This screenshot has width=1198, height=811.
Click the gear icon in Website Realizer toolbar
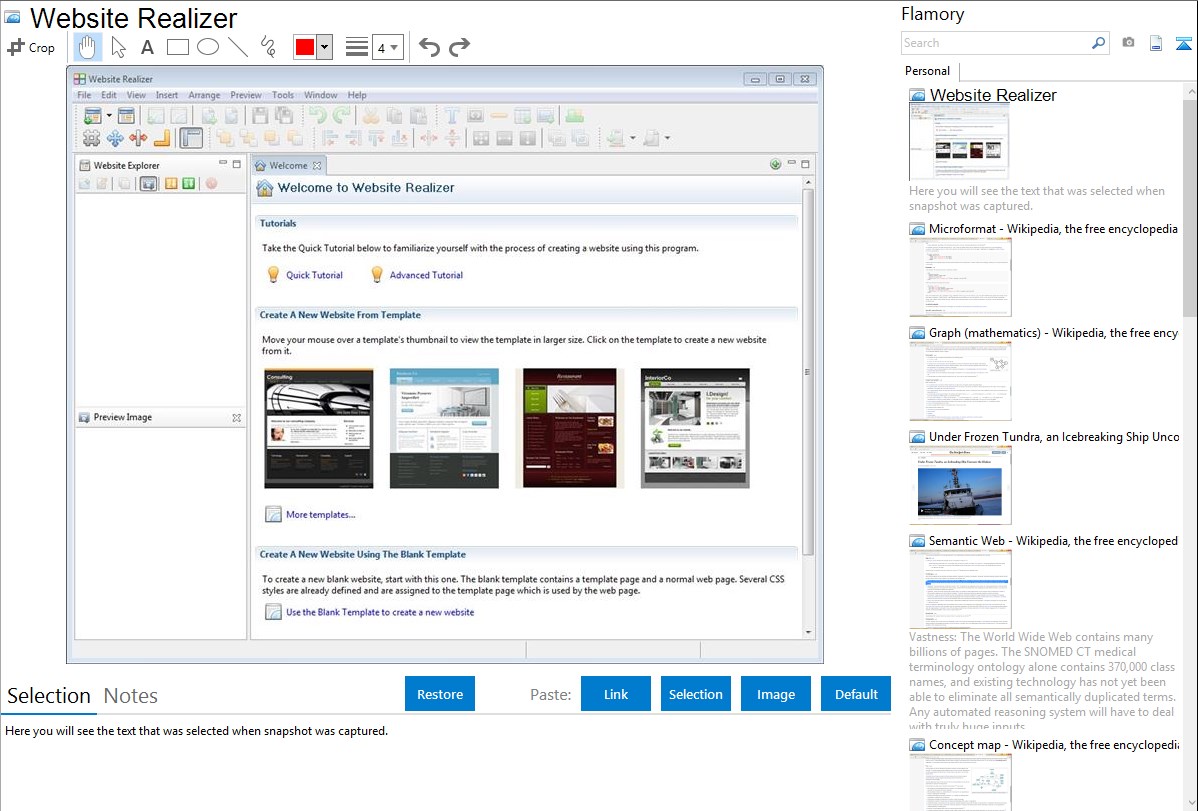[92, 138]
